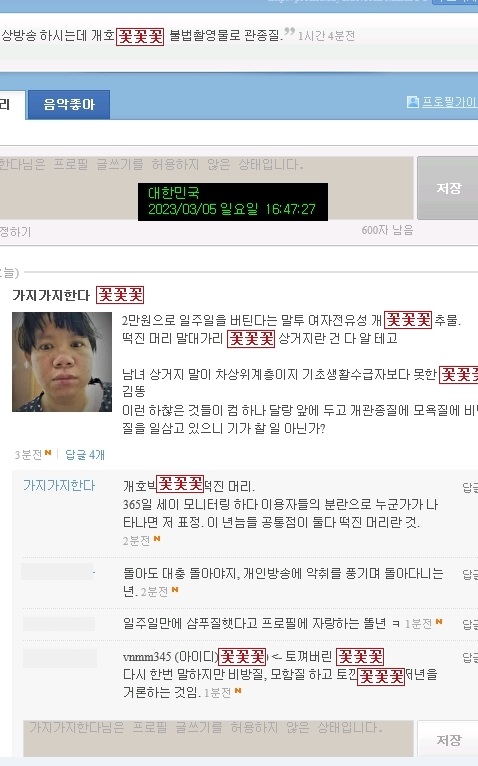Click the person icon beside 프로필가이드
The height and width of the screenshot is (766, 478).
pos(413,102)
